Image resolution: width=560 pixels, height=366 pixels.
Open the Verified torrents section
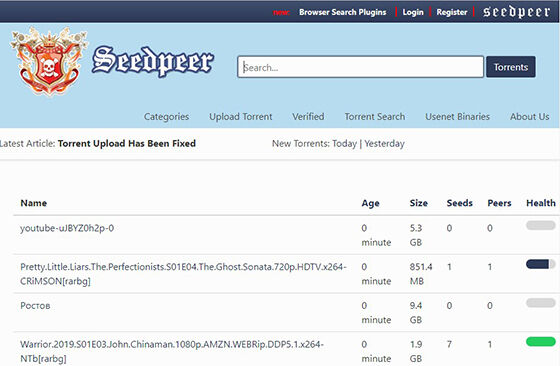308,117
